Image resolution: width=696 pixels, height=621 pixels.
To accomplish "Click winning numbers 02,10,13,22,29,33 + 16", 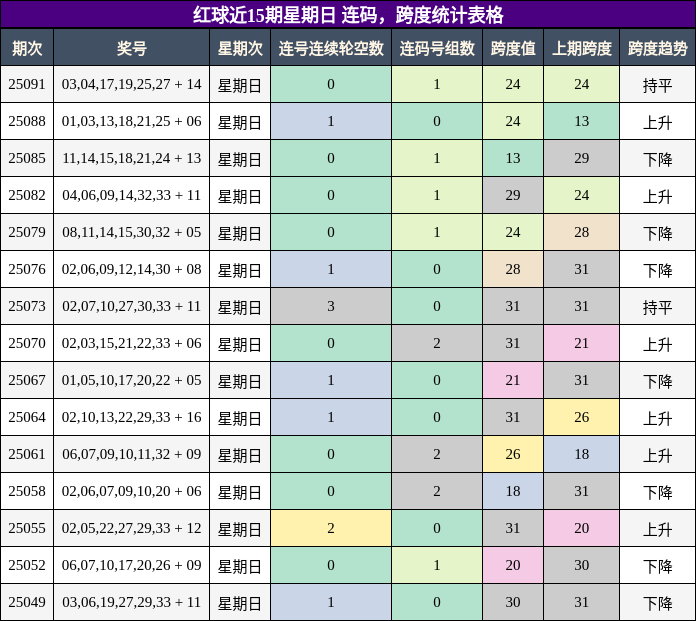I will pyautogui.click(x=131, y=417).
